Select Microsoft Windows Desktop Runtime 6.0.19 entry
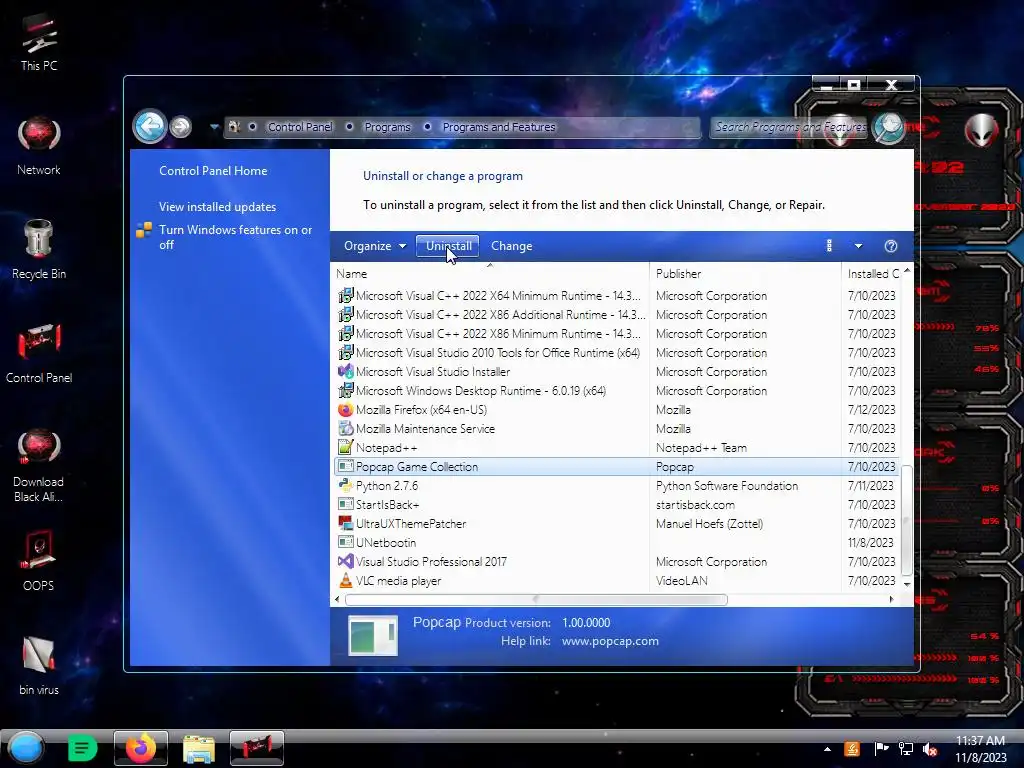1024x768 pixels. 616,391
